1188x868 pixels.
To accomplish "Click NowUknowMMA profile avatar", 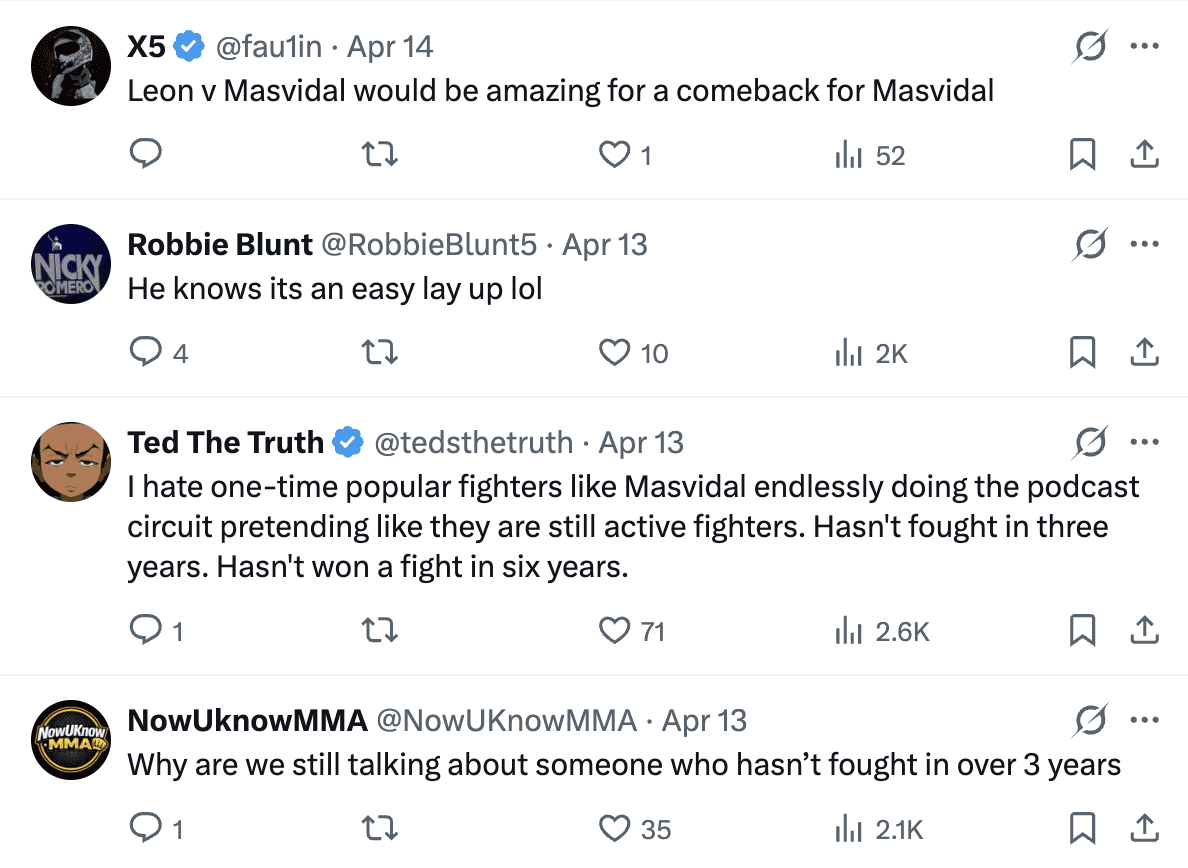I will (69, 740).
